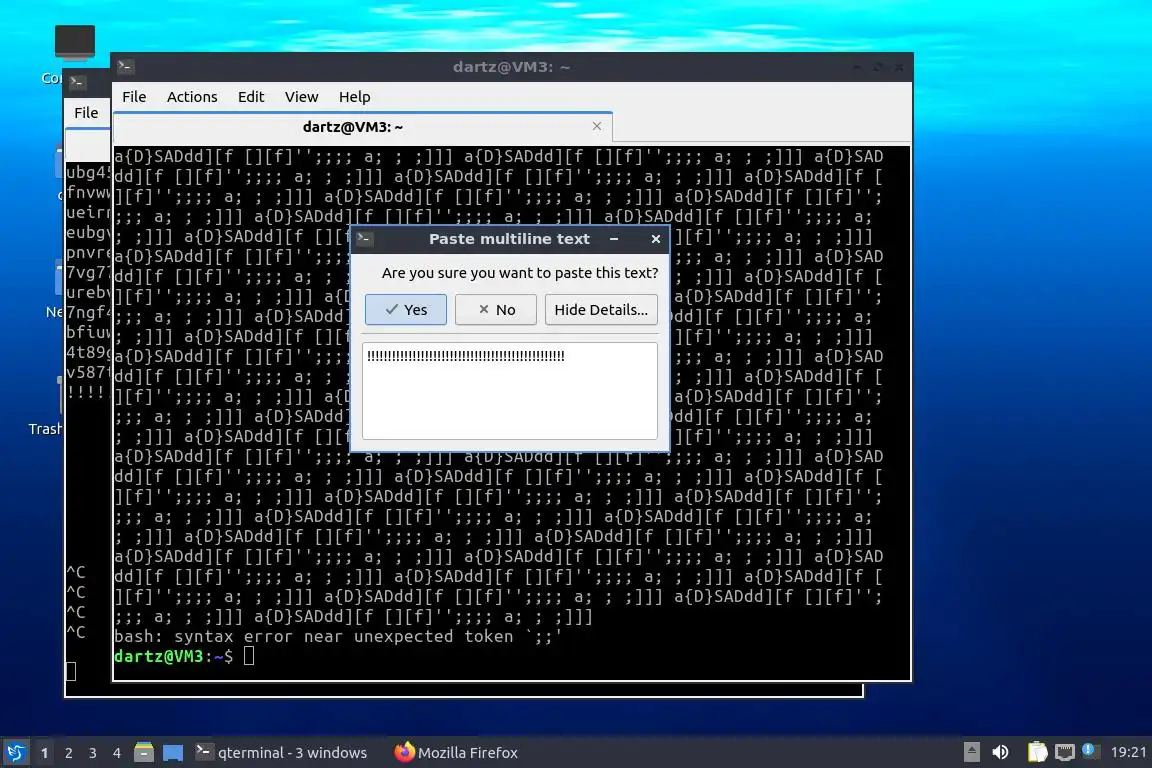The image size is (1152, 768).
Task: Click the terminal icon in back window titlebar
Action: pyautogui.click(x=77, y=82)
